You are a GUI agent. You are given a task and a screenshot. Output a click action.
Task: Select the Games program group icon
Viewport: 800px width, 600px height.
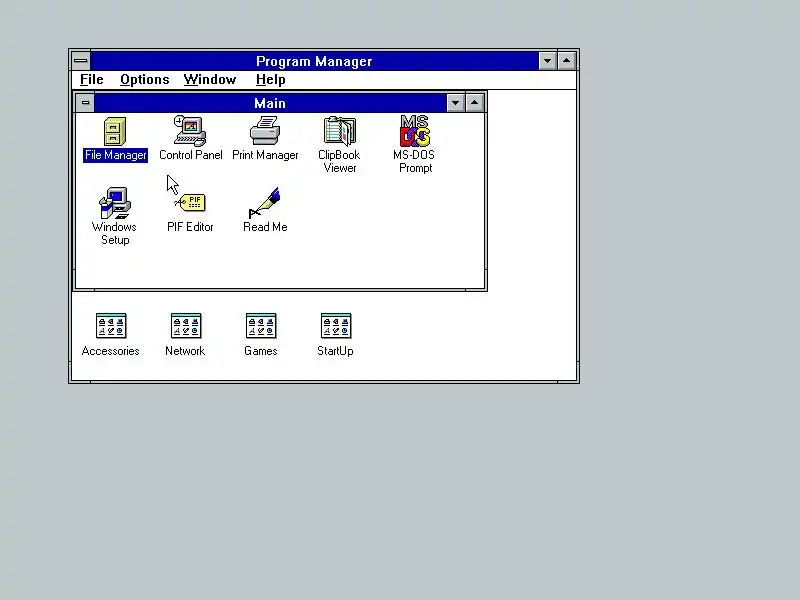(261, 326)
